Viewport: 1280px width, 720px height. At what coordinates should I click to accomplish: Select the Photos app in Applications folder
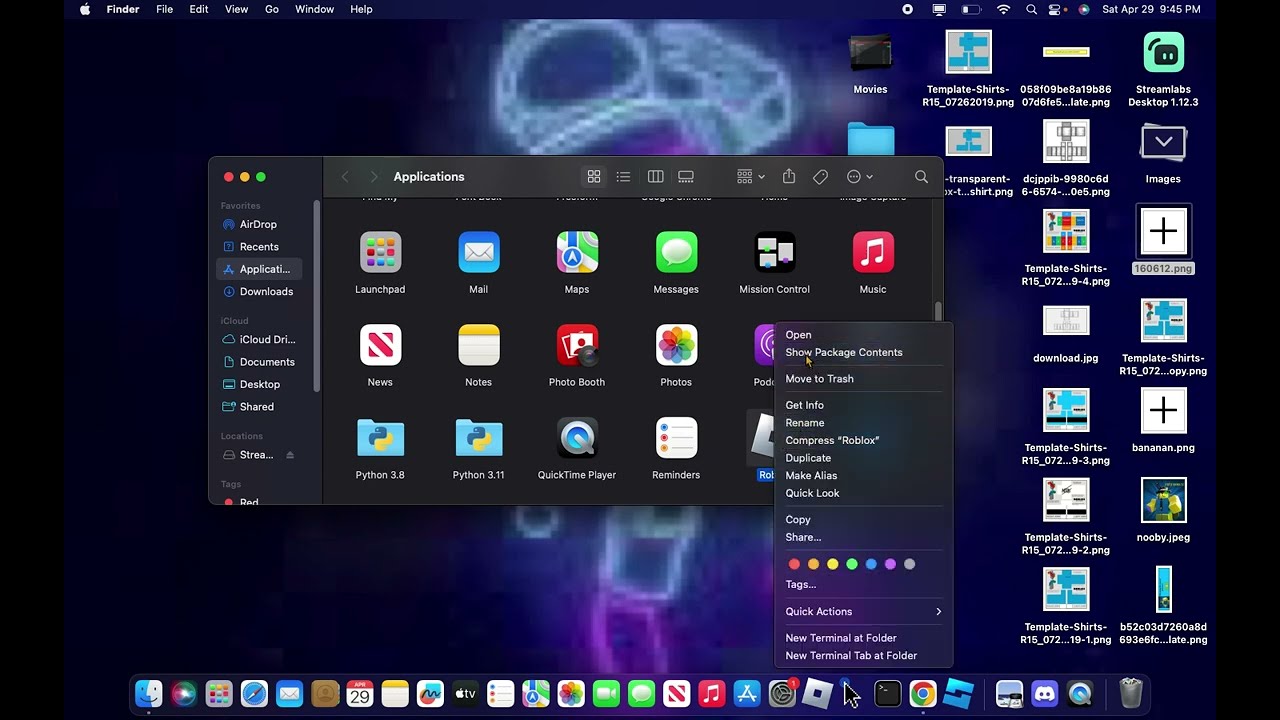[676, 346]
